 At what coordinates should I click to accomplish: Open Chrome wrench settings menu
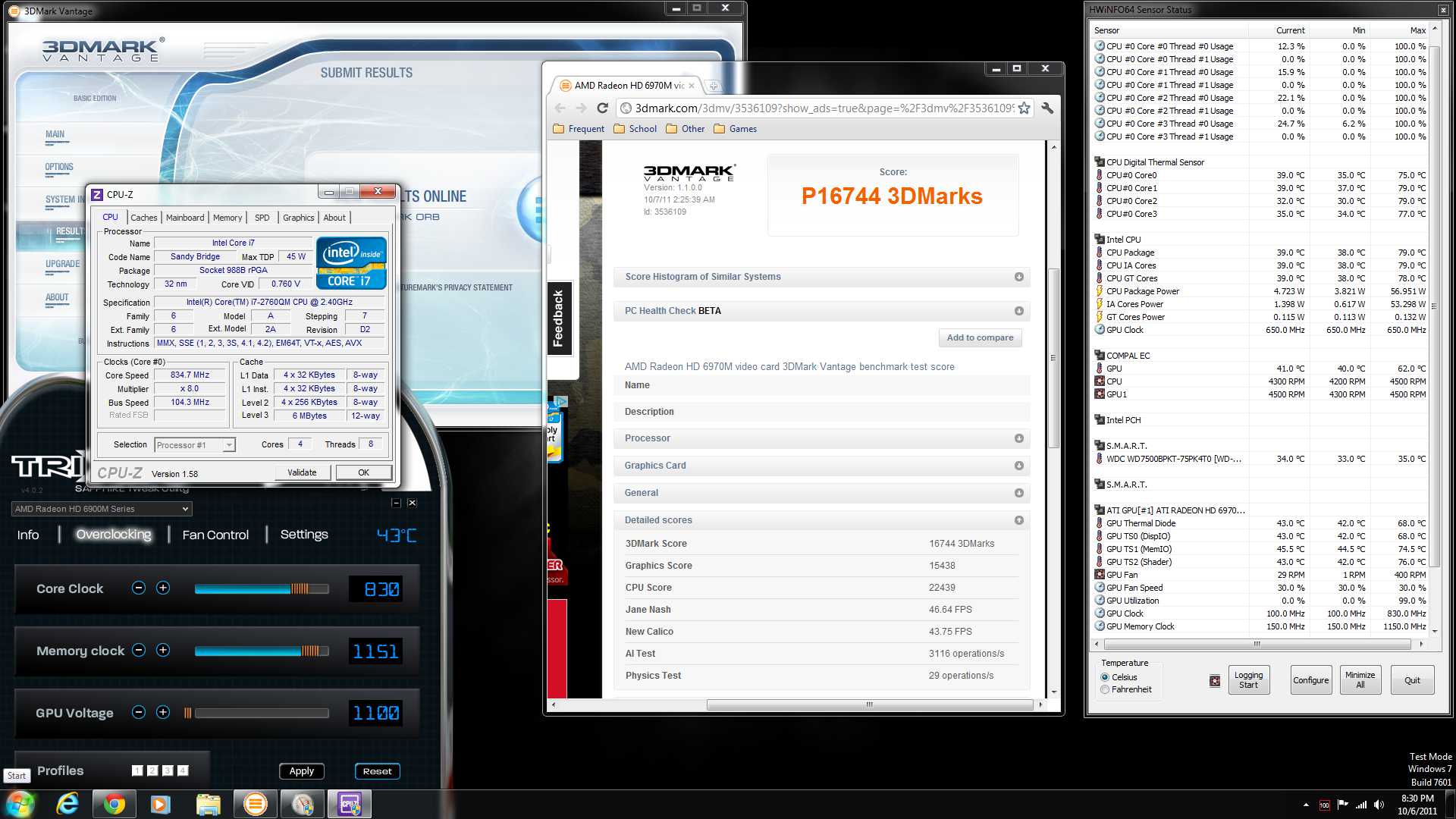click(x=1047, y=108)
